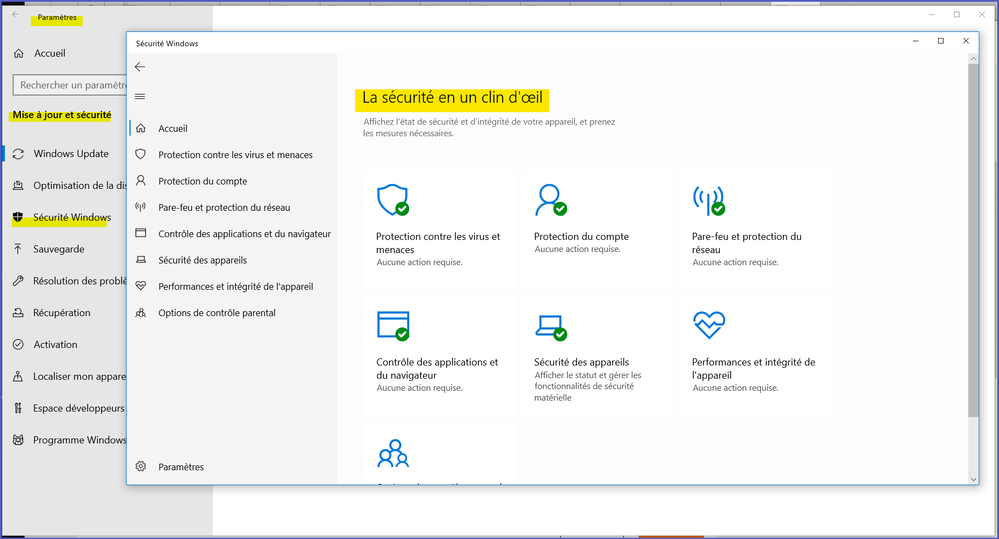This screenshot has width=999, height=539.
Task: Click the back arrow in the Paramètres window
Action: click(x=15, y=14)
